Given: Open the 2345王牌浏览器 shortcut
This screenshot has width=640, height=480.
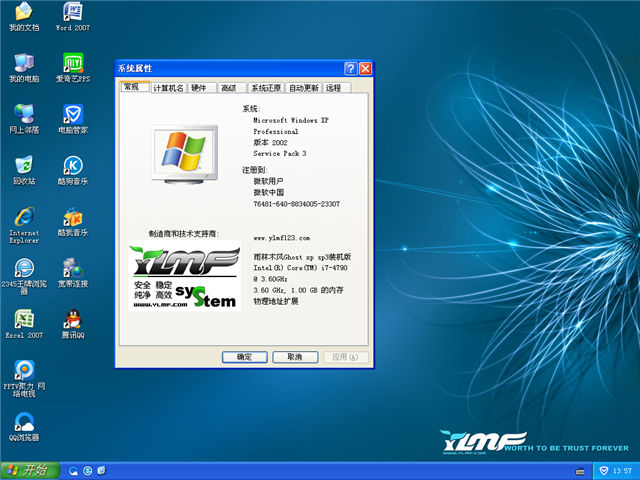Looking at the screenshot, I should click(24, 276).
